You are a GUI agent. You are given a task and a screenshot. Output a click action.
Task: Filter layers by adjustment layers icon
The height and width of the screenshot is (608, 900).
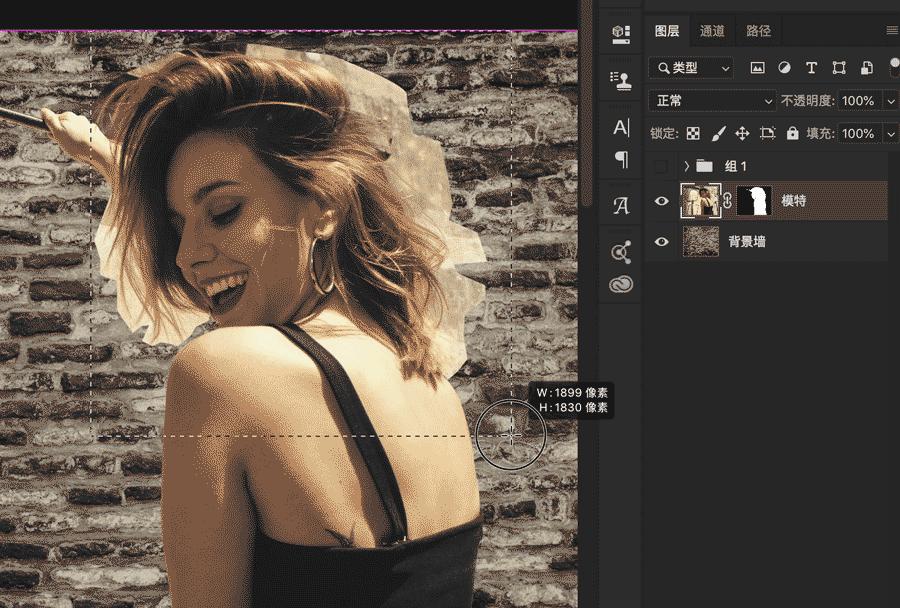784,68
